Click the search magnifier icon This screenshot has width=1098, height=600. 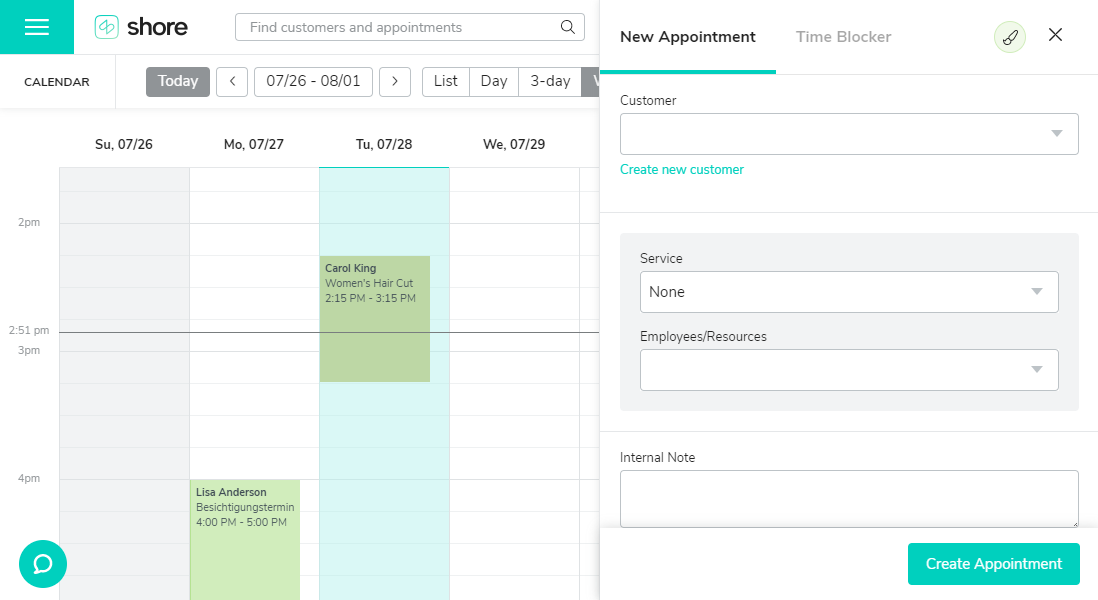coord(567,27)
